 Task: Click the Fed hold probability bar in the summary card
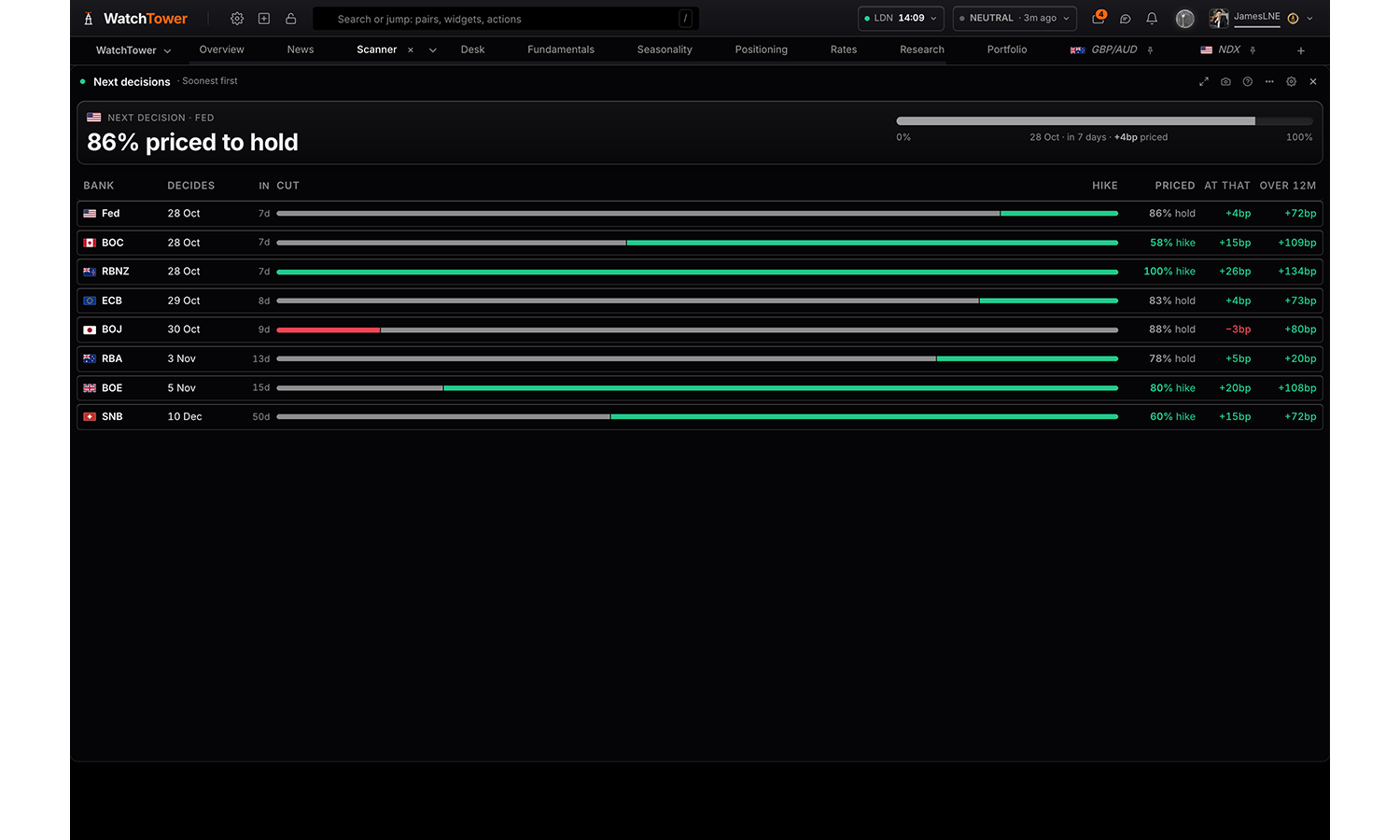1104,121
